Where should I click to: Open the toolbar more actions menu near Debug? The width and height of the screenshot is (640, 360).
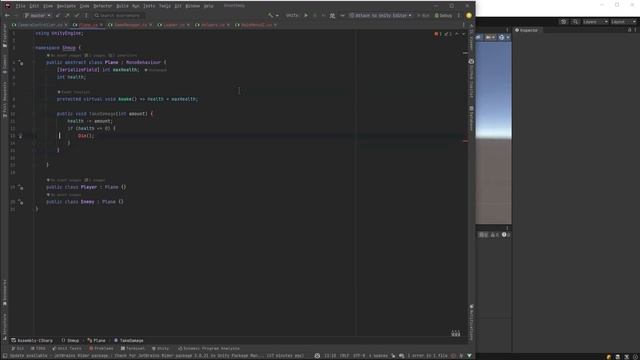click(459, 16)
